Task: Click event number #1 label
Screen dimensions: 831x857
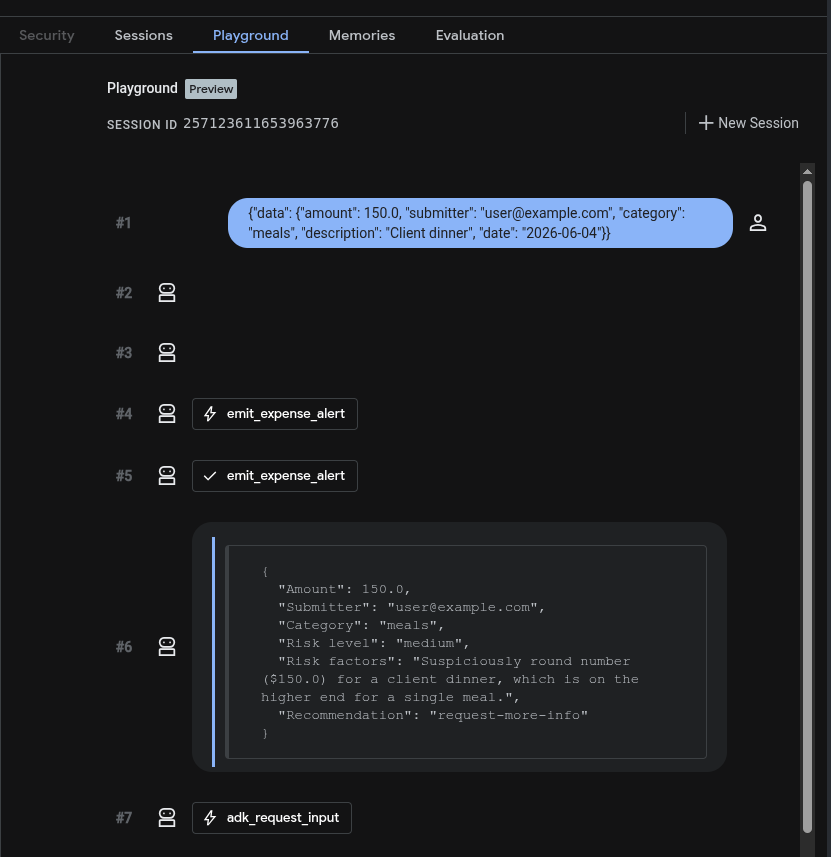Action: [x=124, y=223]
